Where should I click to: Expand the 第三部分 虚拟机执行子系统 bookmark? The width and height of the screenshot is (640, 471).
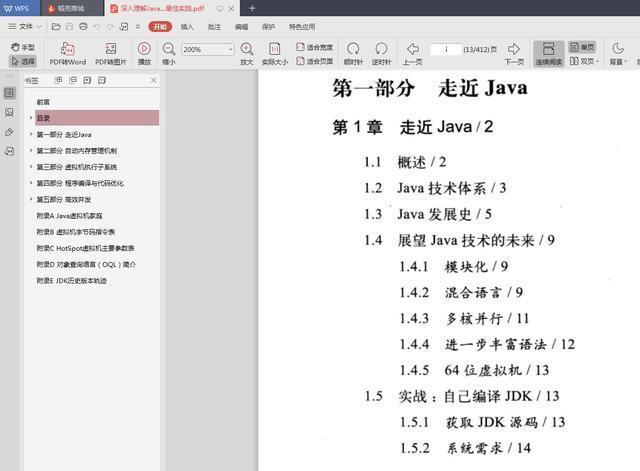point(31,167)
